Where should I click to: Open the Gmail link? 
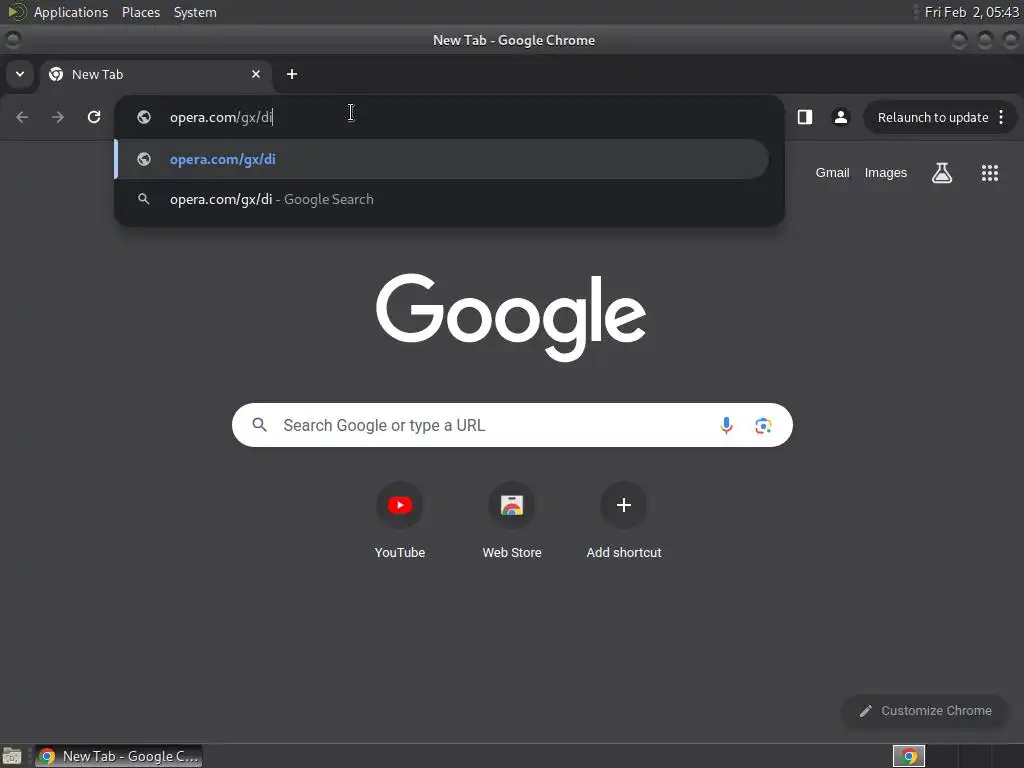(832, 172)
